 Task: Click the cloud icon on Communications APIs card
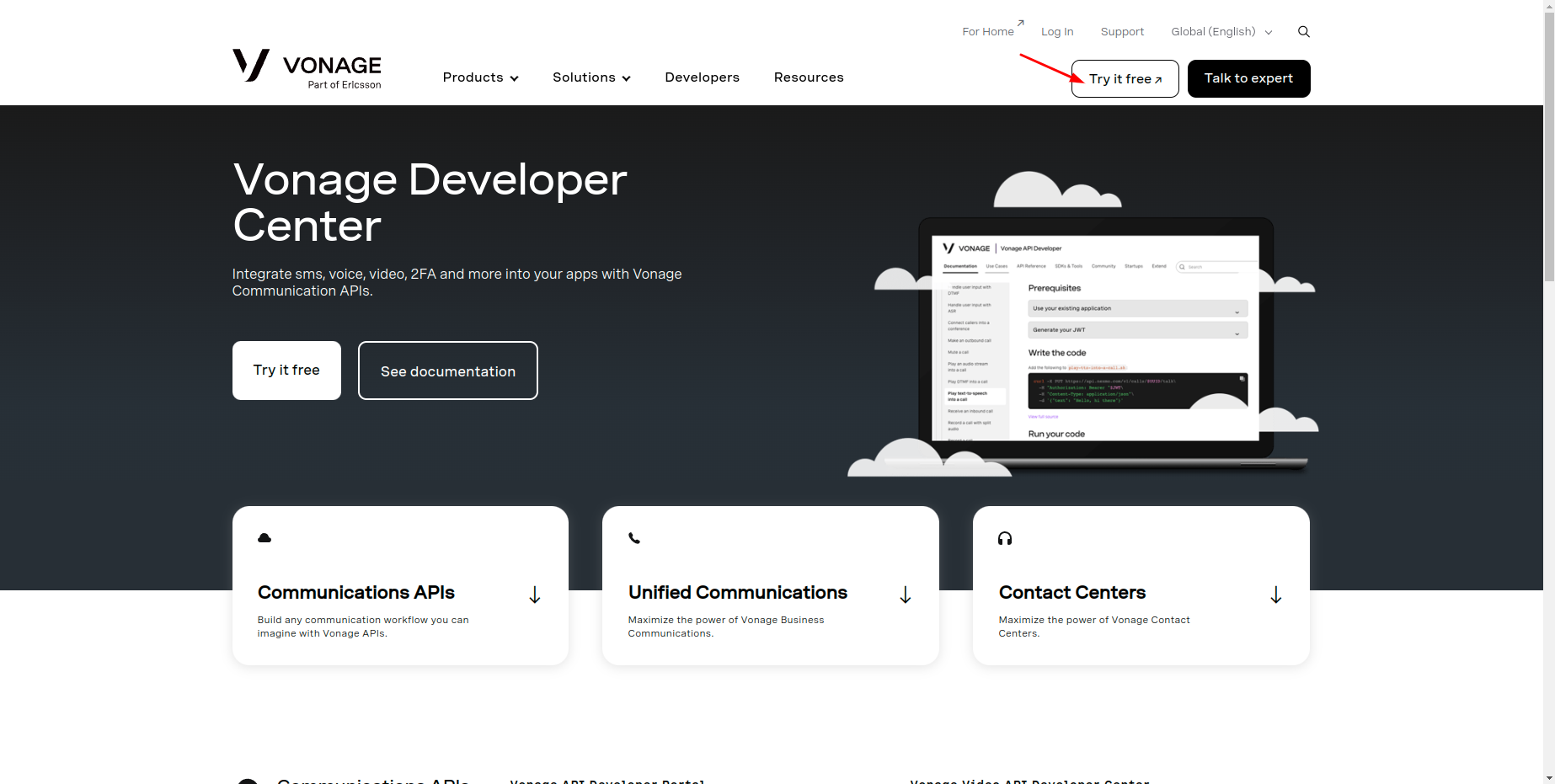coord(265,538)
